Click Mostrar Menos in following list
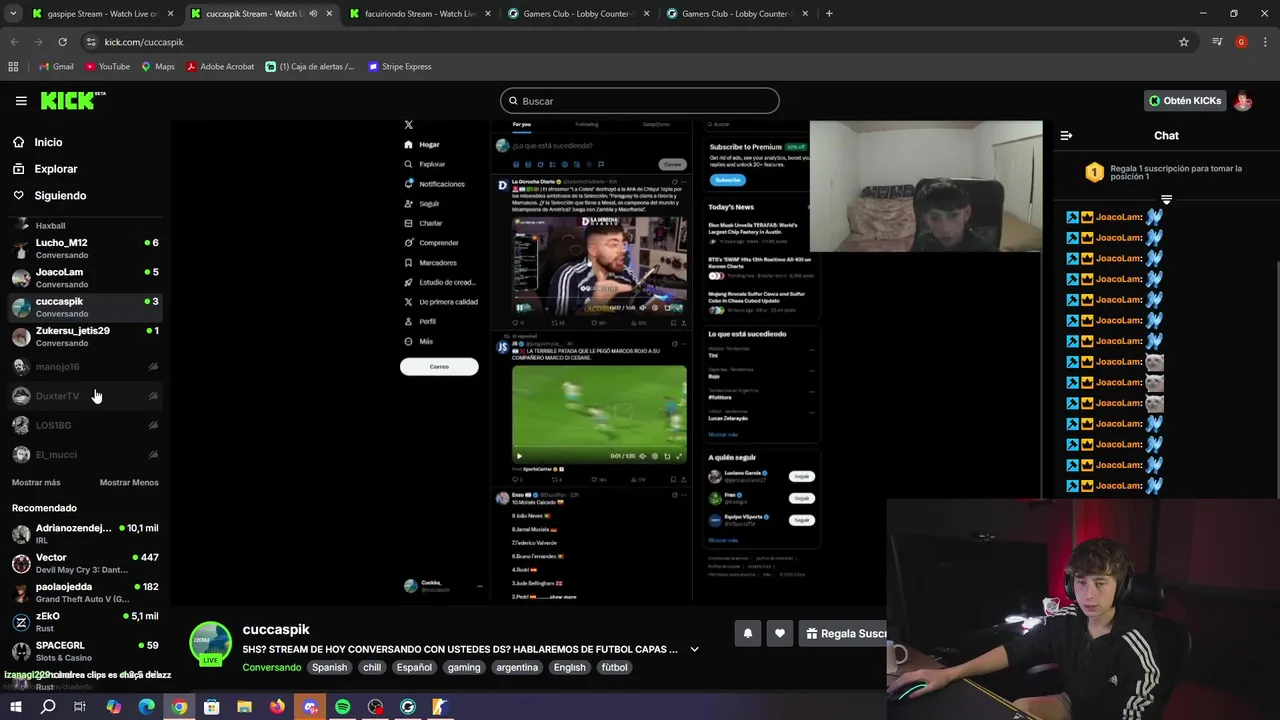 [x=129, y=482]
